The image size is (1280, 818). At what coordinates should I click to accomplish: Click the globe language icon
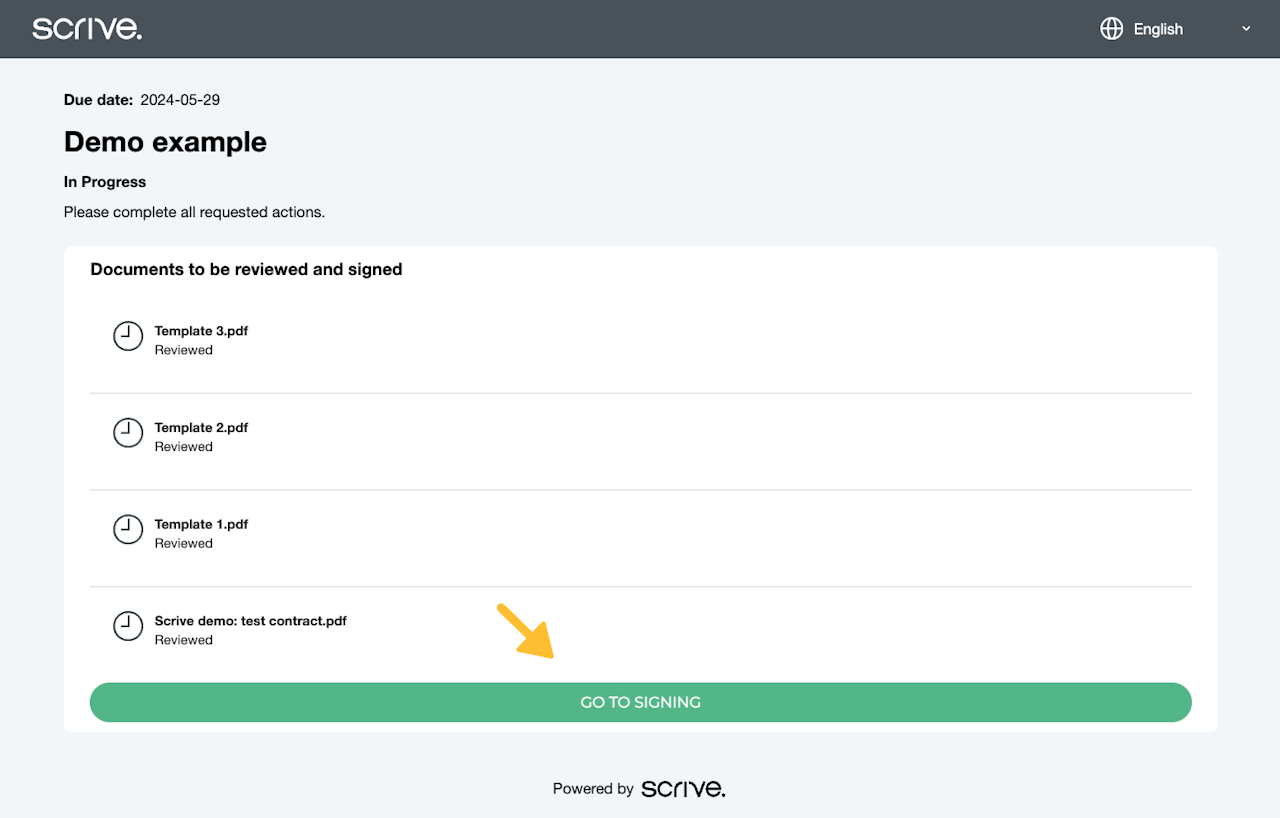1111,29
